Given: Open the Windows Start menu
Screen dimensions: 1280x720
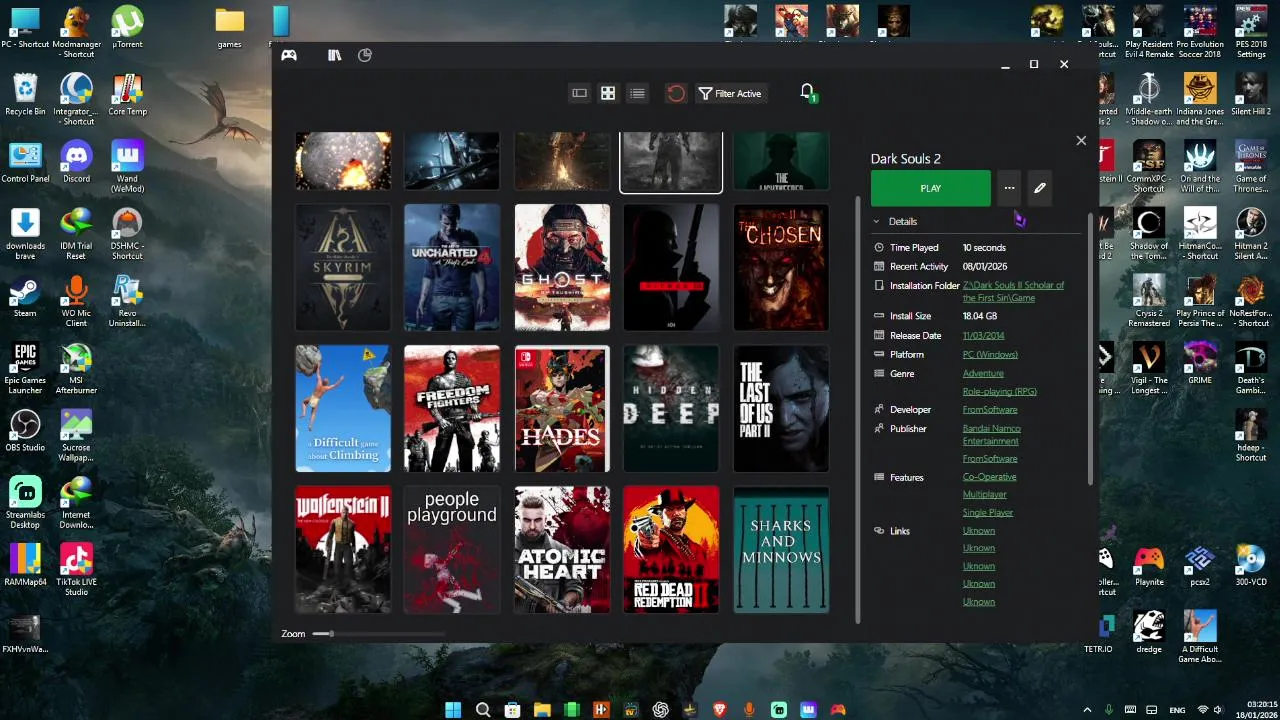Looking at the screenshot, I should [x=453, y=710].
